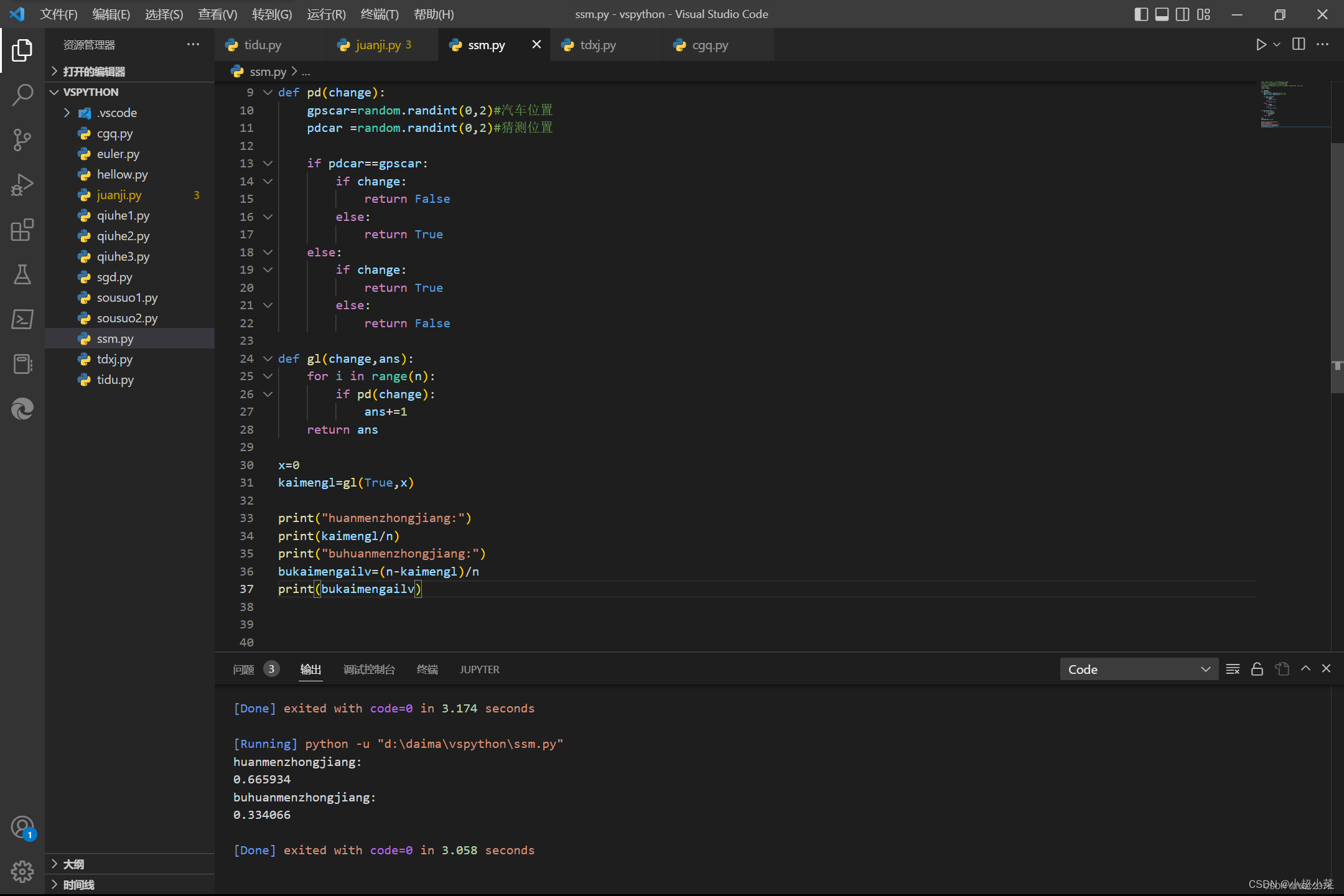The image size is (1344, 896).
Task: Click ssm.py in the breadcrumb bar
Action: pos(268,72)
